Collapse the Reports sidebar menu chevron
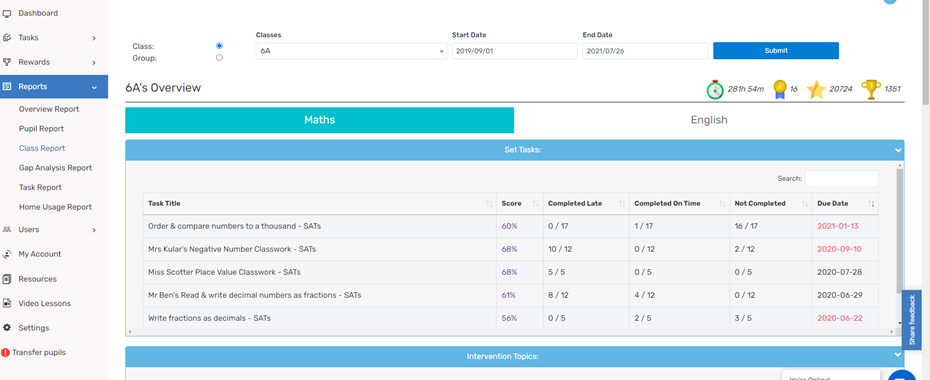 [x=94, y=87]
